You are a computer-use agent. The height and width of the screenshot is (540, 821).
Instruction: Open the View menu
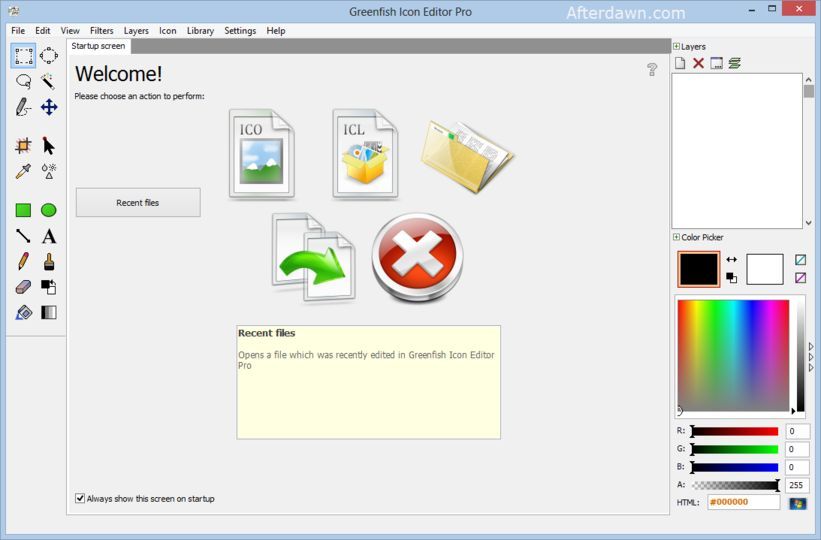pyautogui.click(x=70, y=30)
